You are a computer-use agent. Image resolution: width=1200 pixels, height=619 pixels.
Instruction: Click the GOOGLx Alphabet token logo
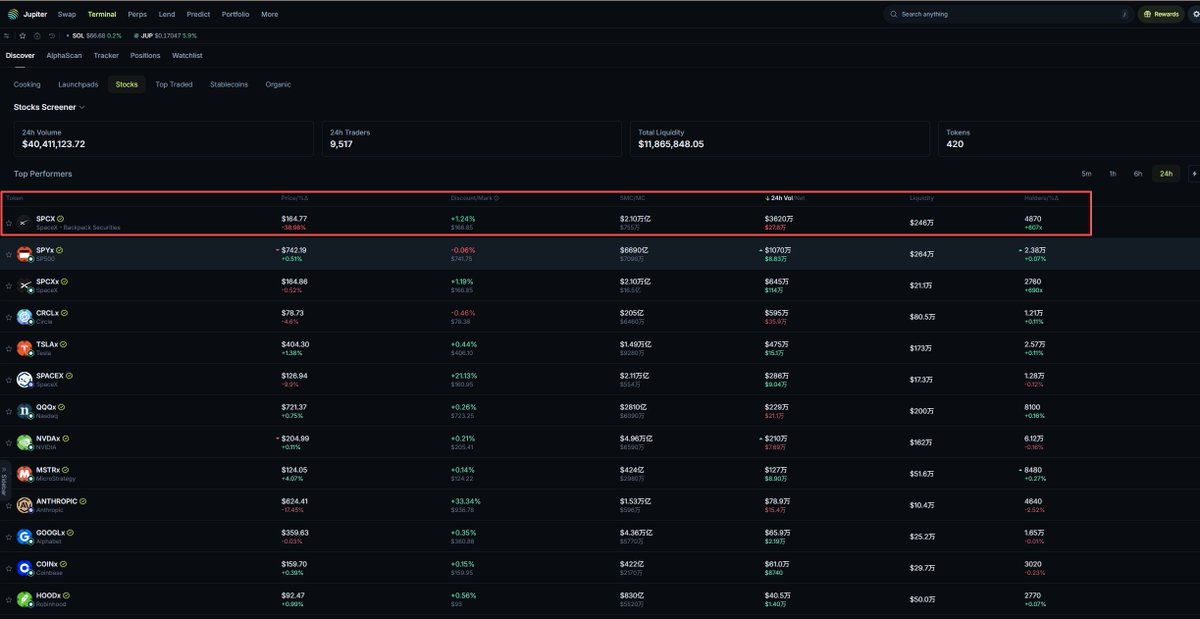pyautogui.click(x=24, y=536)
